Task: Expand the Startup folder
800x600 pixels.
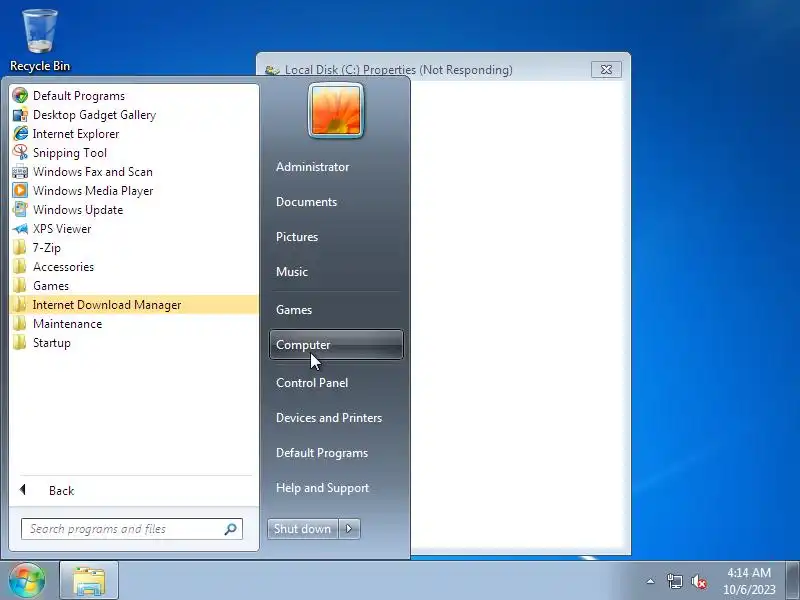Action: 134,343
